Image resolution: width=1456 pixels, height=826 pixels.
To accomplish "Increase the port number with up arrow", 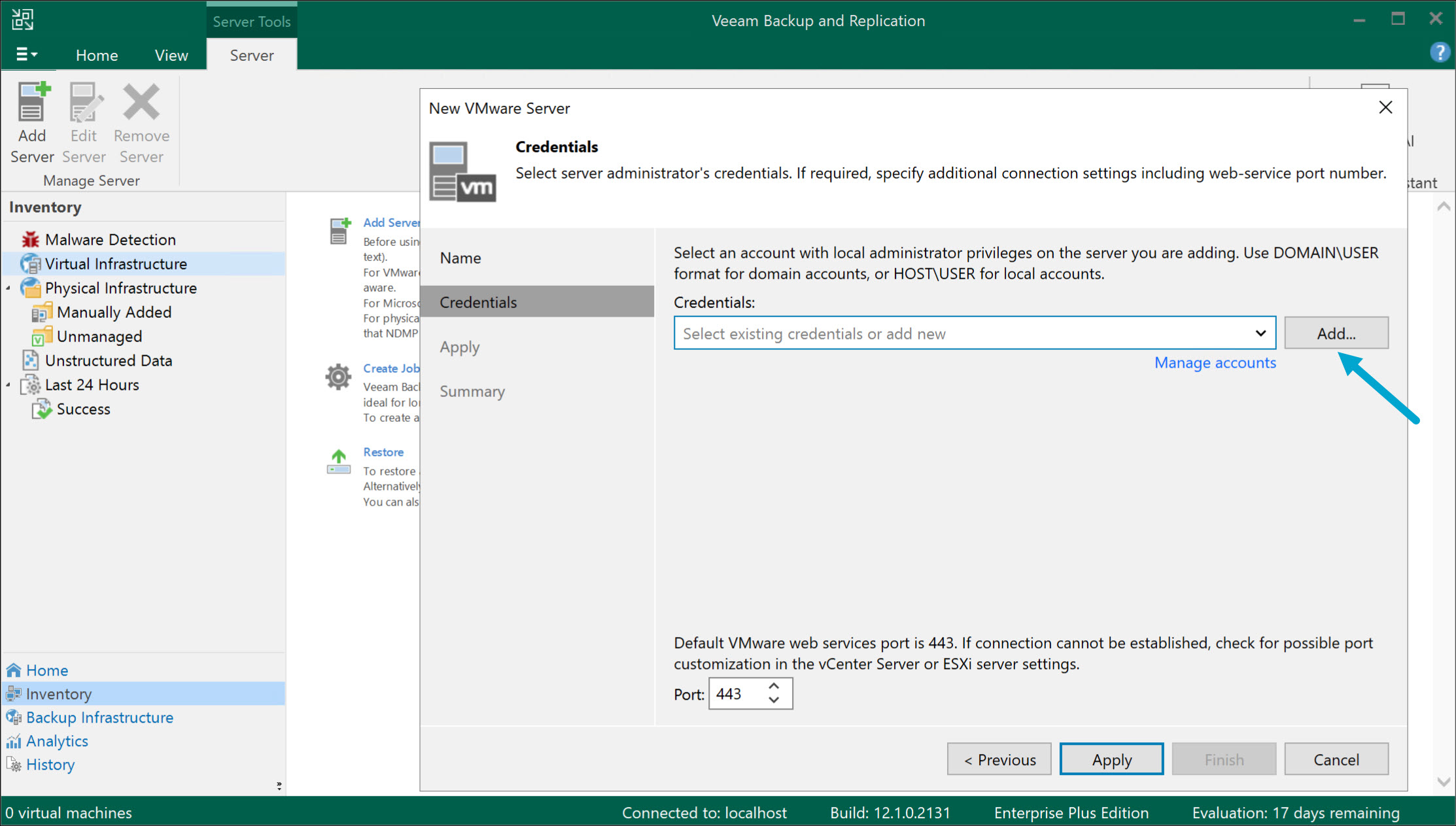I will pos(774,687).
